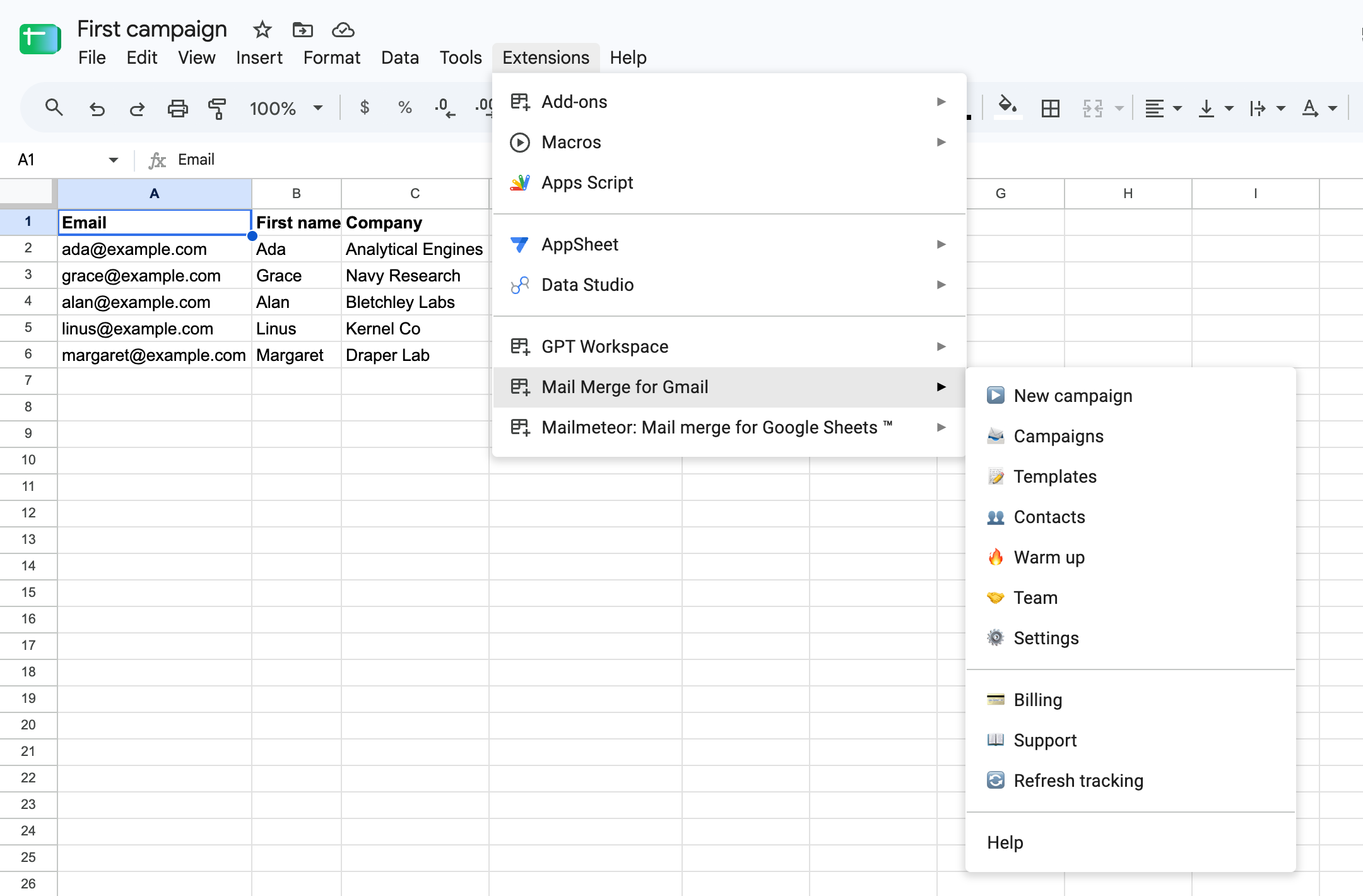Click the undo arrow
This screenshot has height=896, width=1363.
click(97, 109)
